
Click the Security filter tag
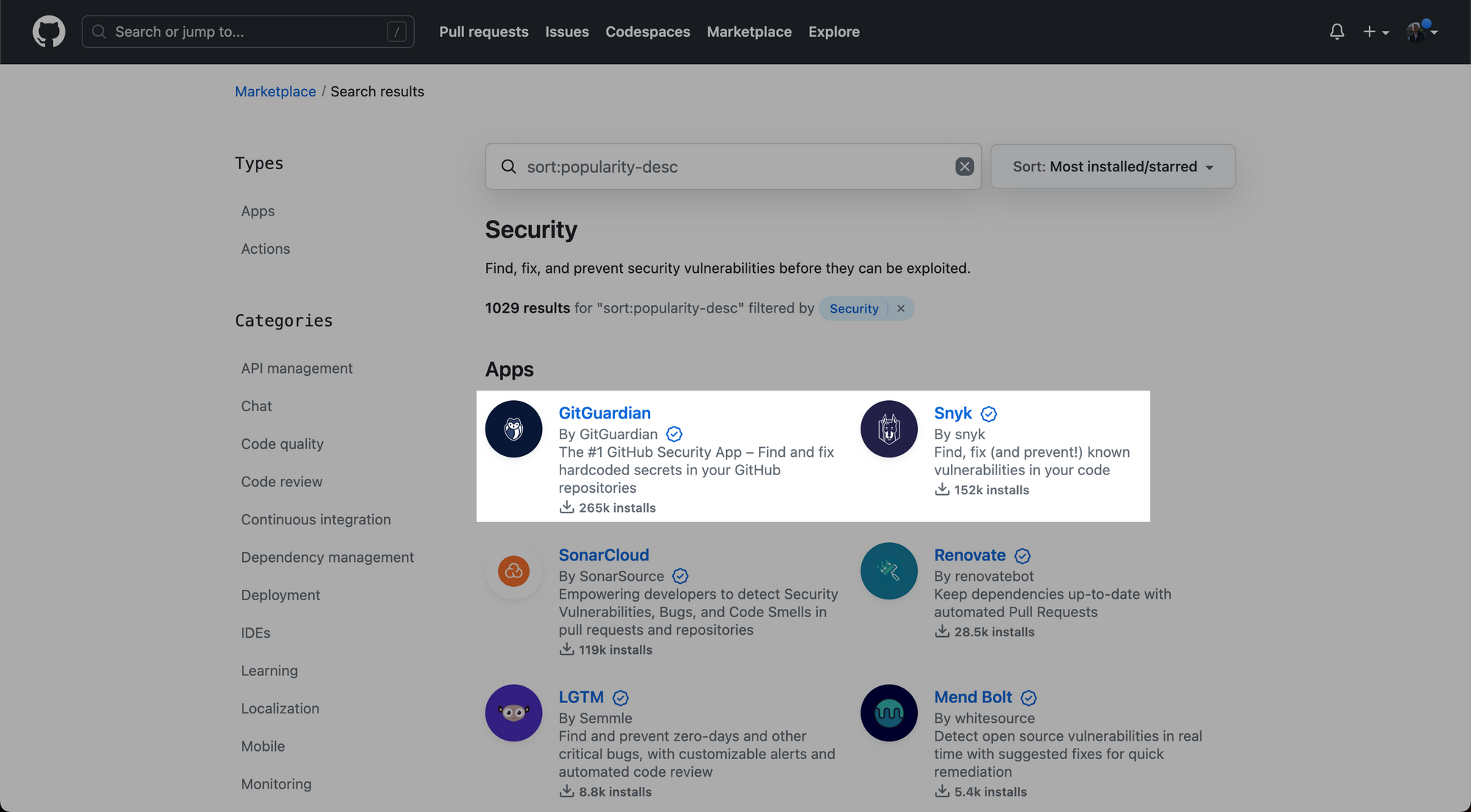click(854, 308)
